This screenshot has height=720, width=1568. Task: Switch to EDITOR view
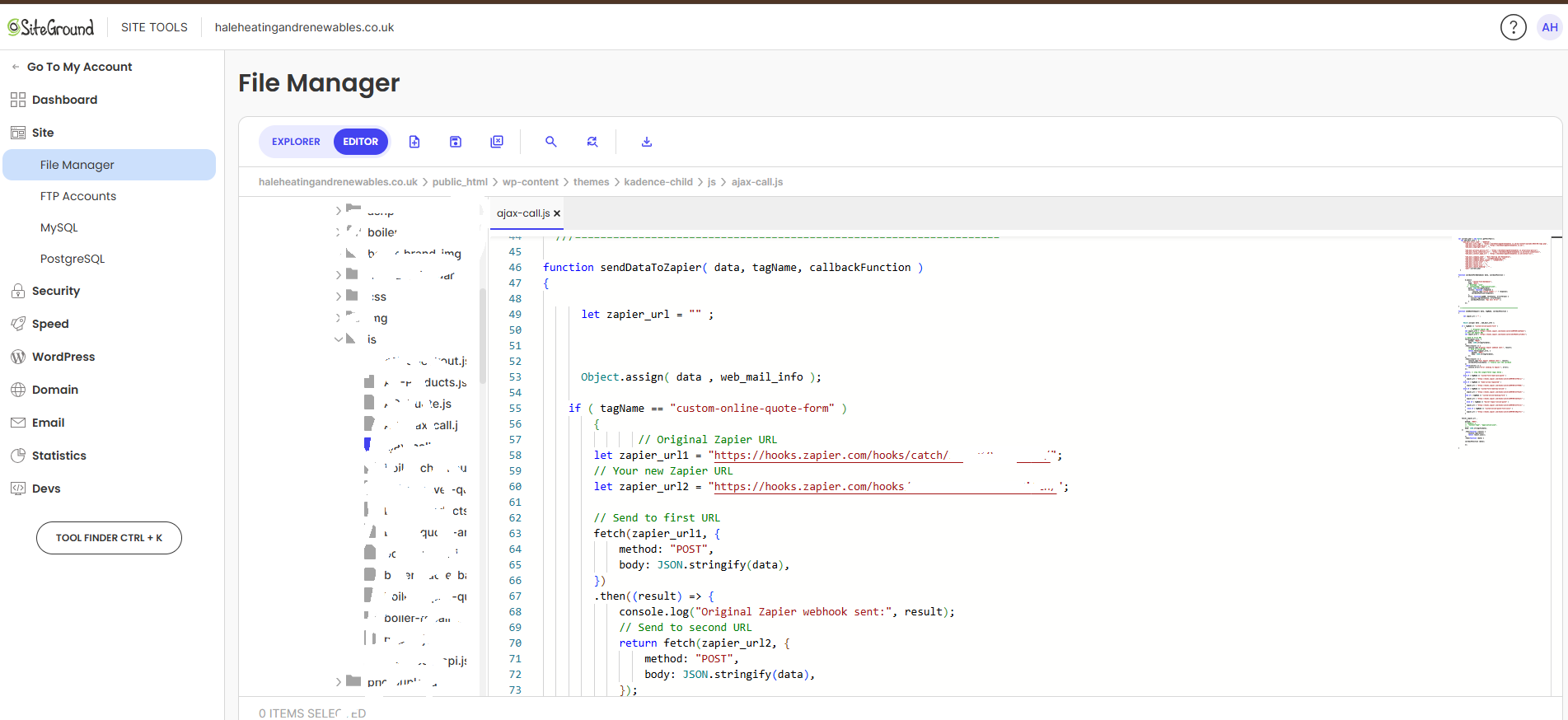click(361, 142)
